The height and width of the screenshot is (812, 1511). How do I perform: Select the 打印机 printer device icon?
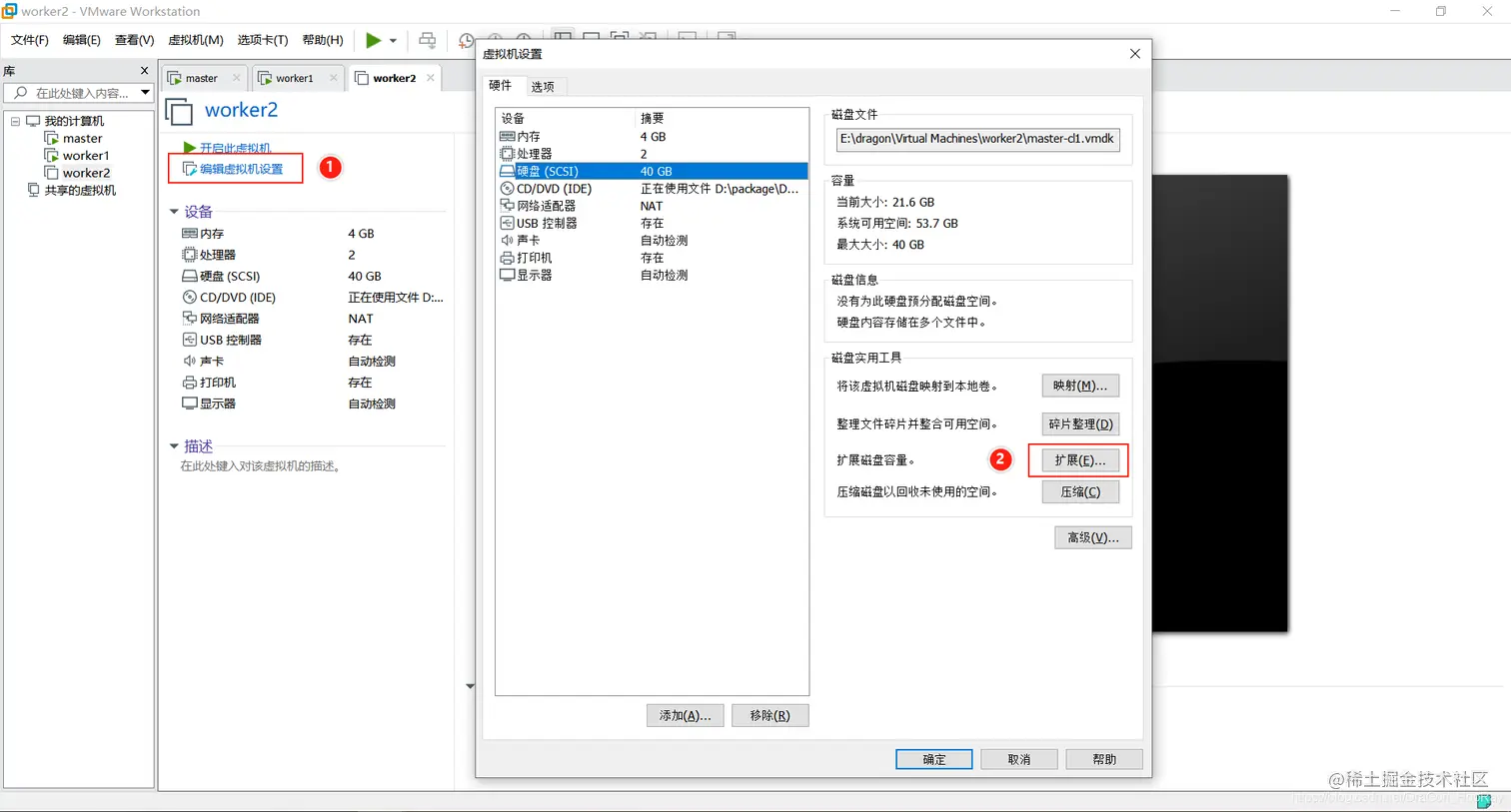[509, 258]
